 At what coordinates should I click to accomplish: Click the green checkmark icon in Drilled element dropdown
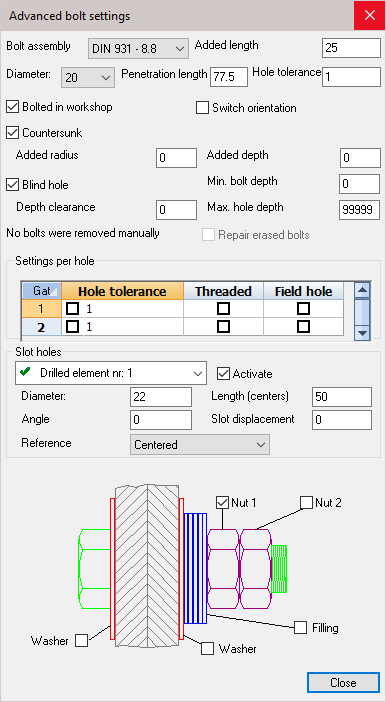coord(26,372)
